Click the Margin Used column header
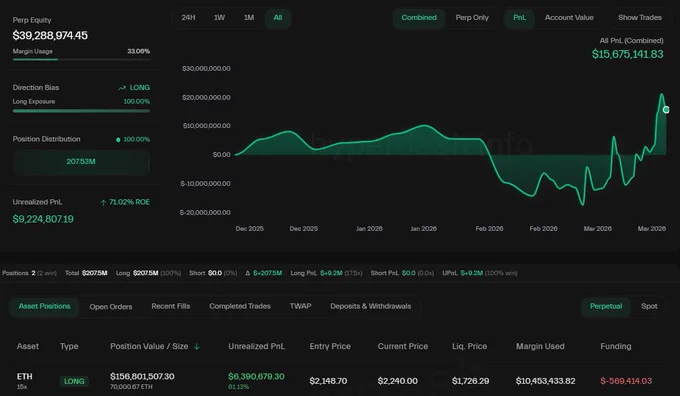The height and width of the screenshot is (396, 680). coord(540,347)
